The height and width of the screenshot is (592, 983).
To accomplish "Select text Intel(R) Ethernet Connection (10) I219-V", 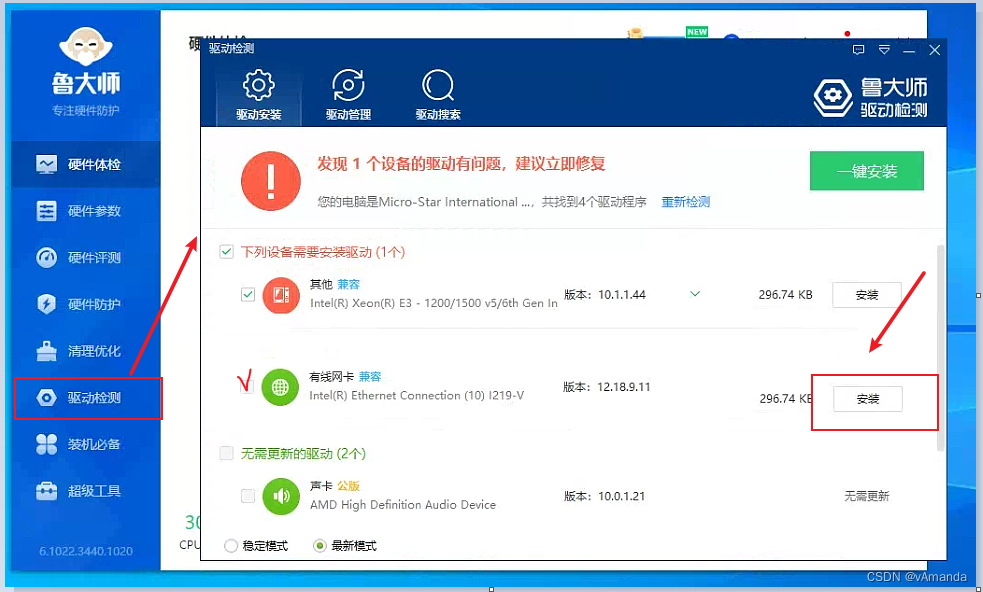I will tap(416, 396).
